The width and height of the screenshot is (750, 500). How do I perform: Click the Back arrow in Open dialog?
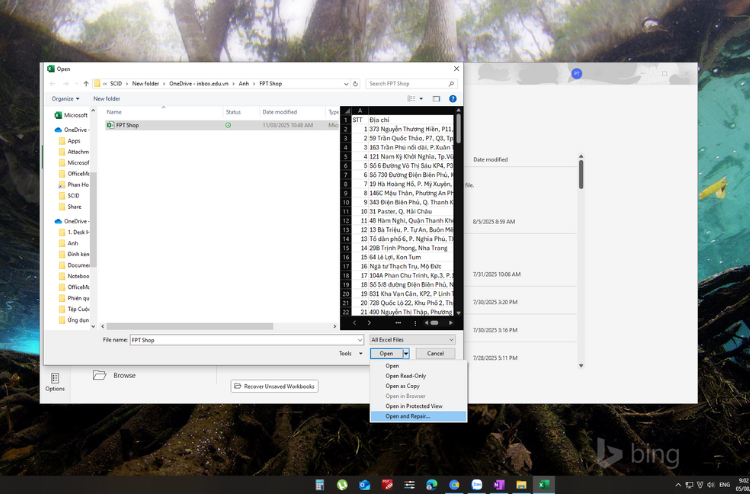[x=53, y=84]
